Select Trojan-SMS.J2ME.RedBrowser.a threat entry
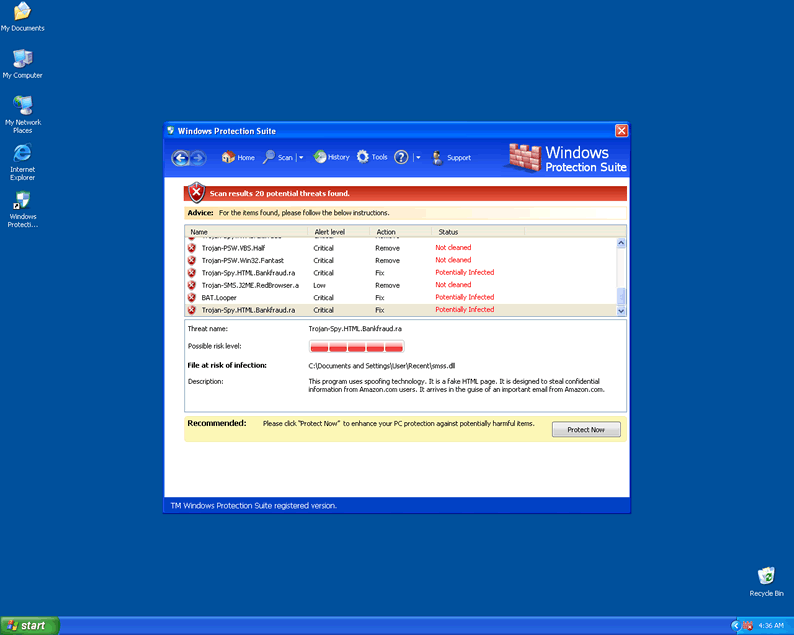The image size is (794, 635). [250, 285]
